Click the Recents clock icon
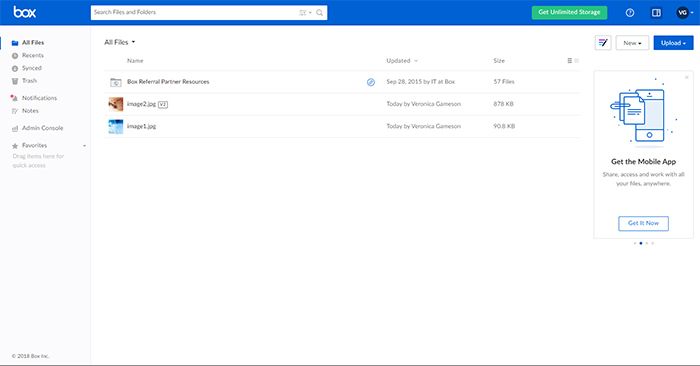The height and width of the screenshot is (366, 700). (x=15, y=56)
